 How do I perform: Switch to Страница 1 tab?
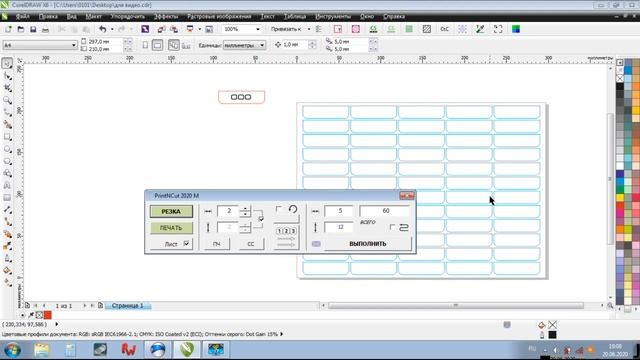click(x=128, y=306)
